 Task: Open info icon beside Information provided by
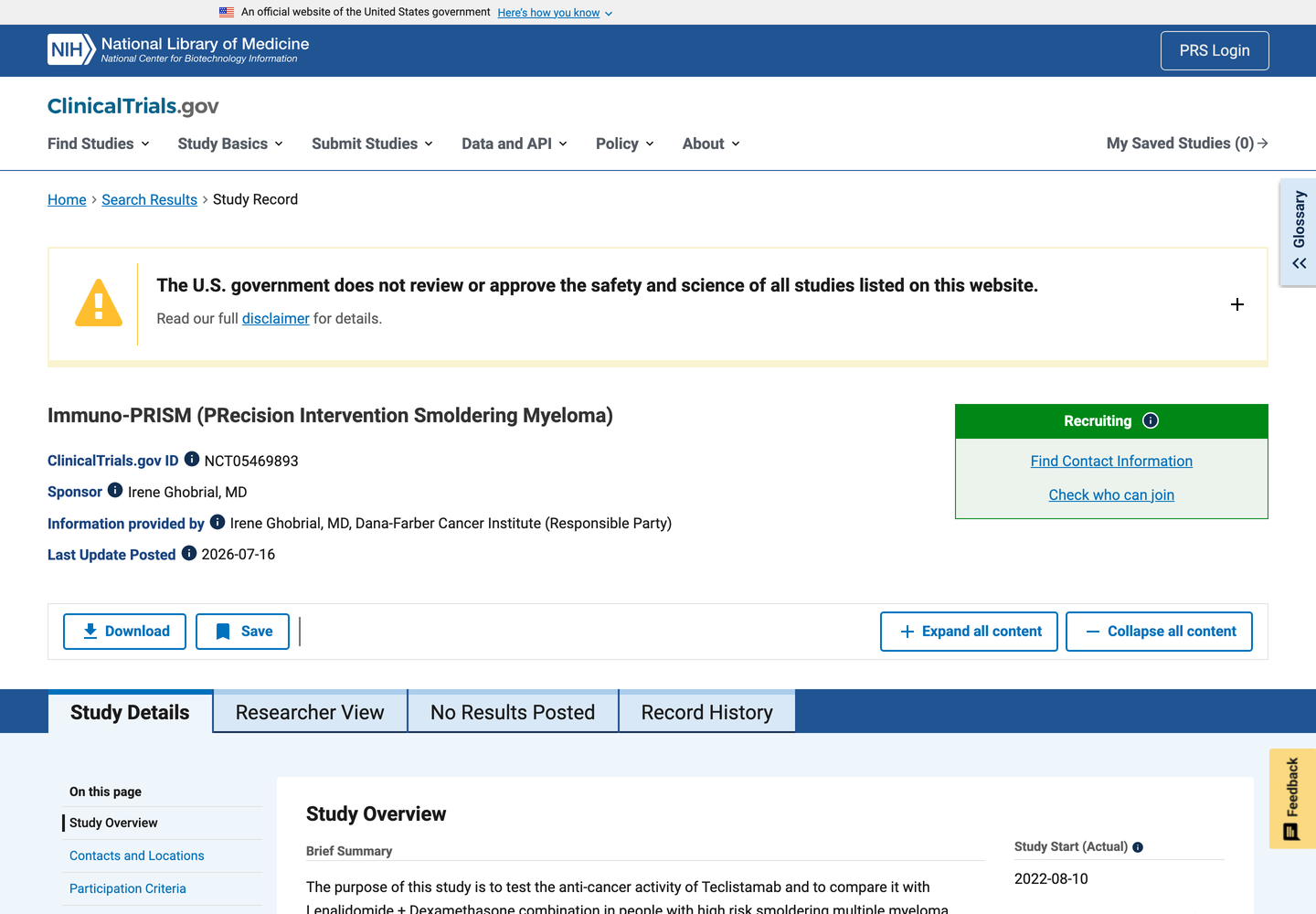tap(218, 521)
